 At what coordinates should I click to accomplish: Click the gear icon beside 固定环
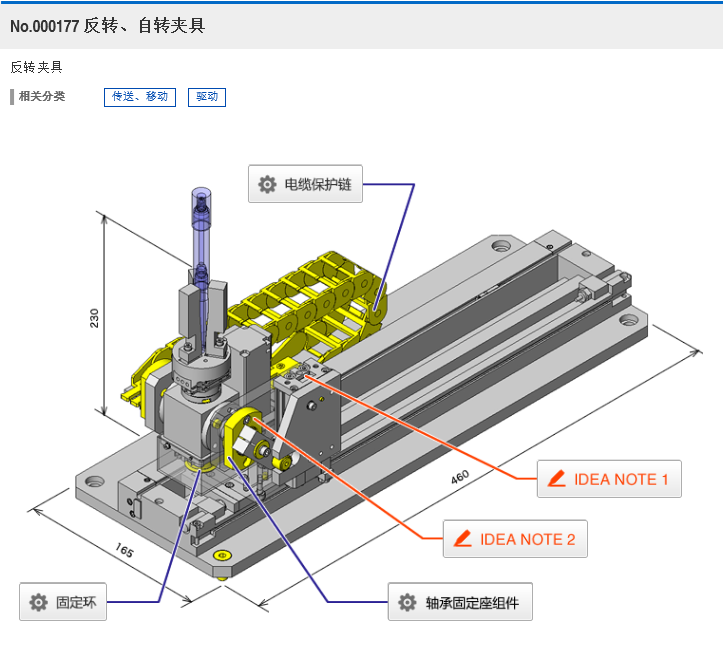coord(38,602)
